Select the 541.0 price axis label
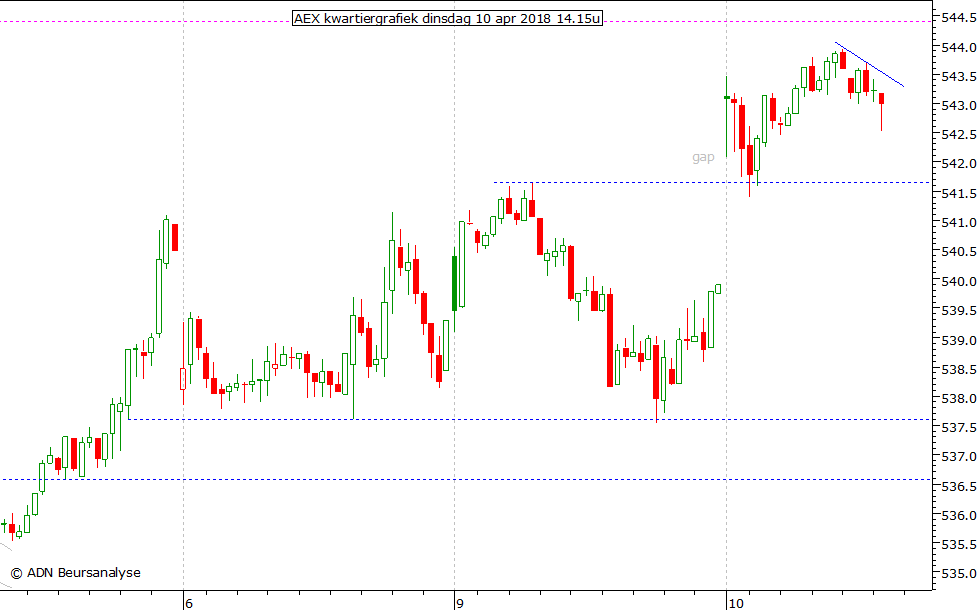Viewport: 980px width, 610px height. point(958,222)
